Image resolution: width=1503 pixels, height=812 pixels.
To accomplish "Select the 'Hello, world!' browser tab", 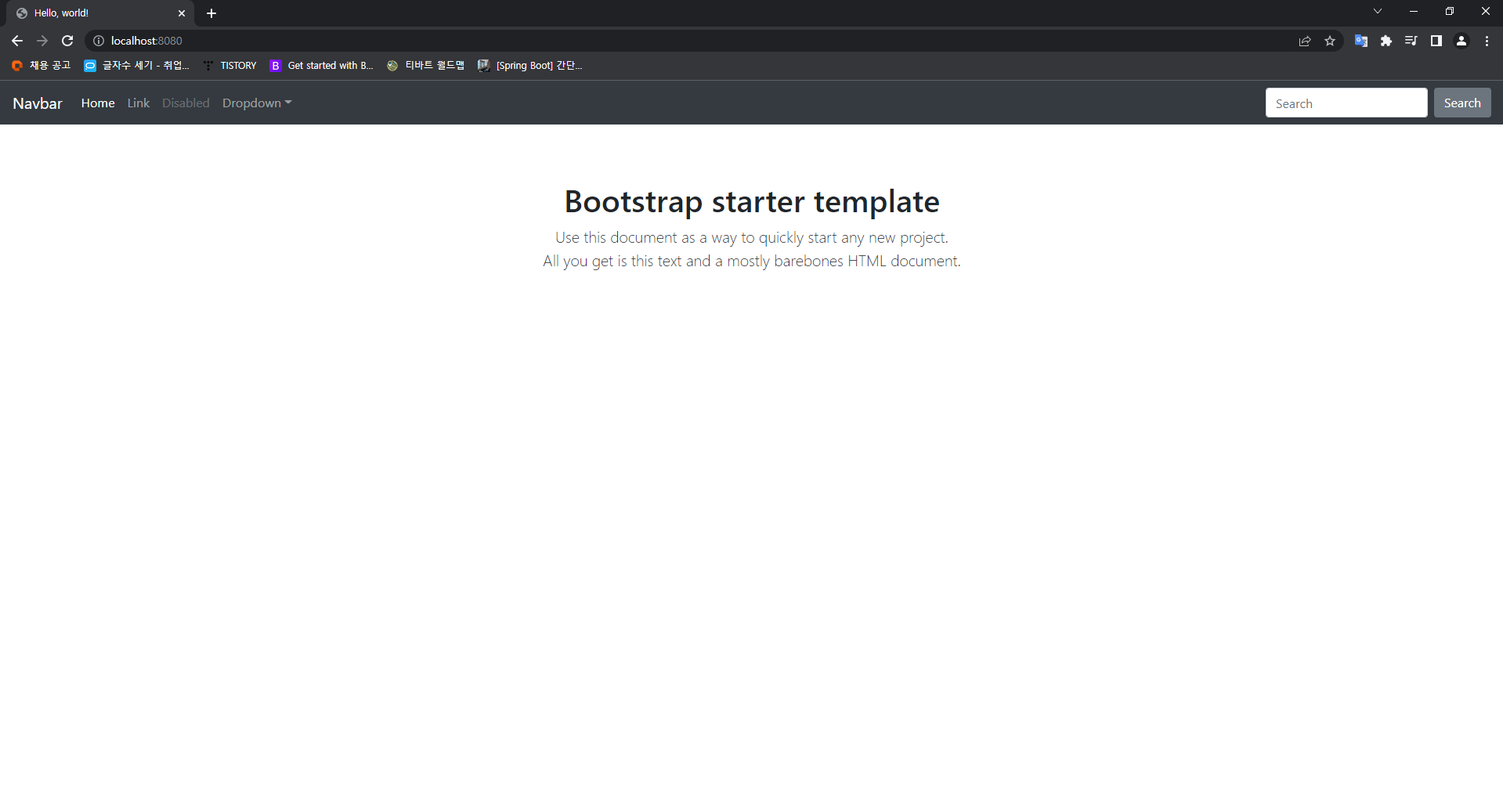I will (100, 13).
